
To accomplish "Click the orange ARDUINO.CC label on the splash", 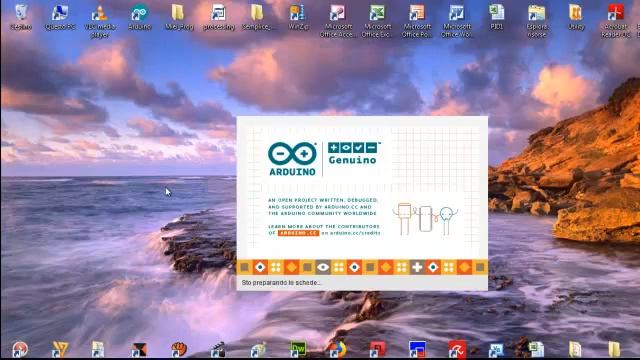I will [298, 233].
